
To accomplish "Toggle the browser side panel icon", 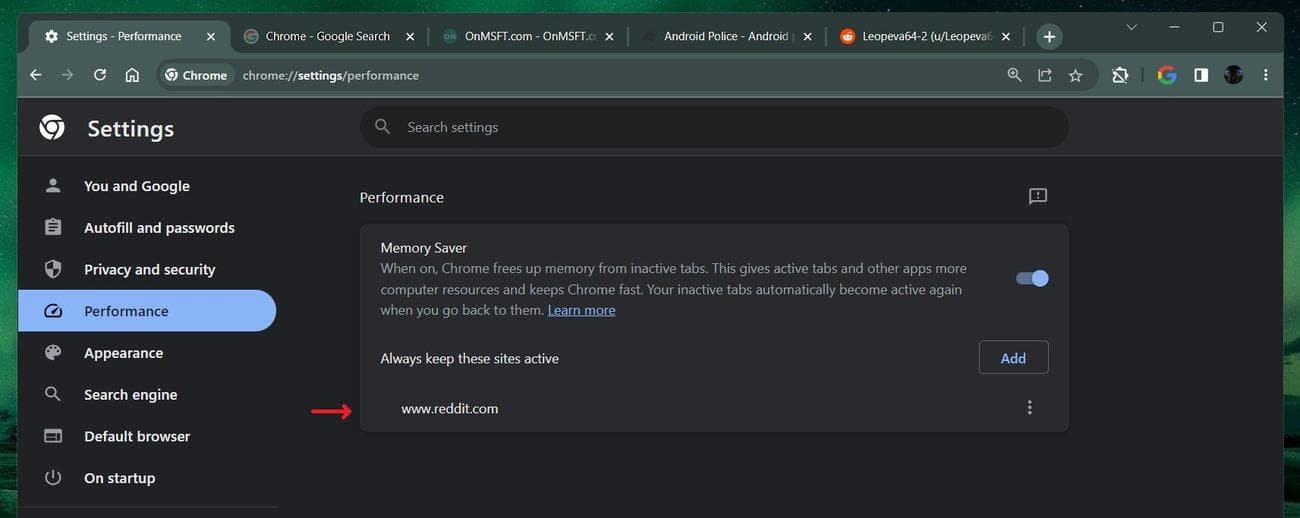I will tap(1201, 75).
